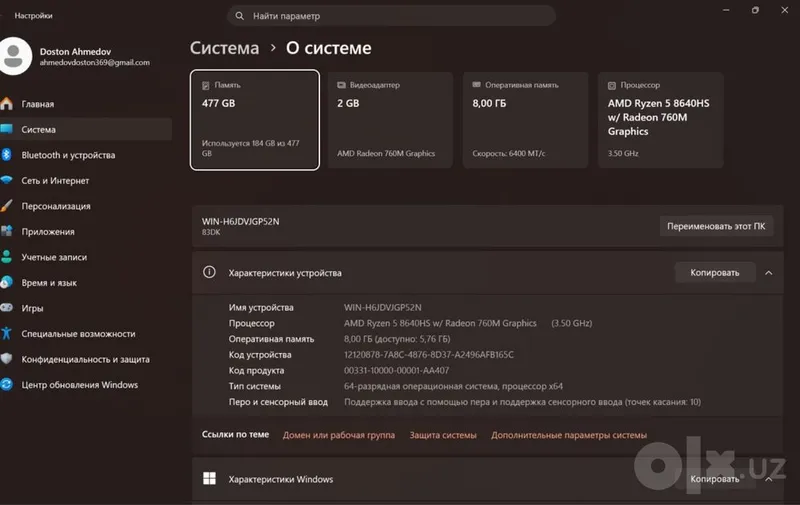The width and height of the screenshot is (800, 505).
Task: Click the System monitor icon in sidebar
Action: [7, 129]
